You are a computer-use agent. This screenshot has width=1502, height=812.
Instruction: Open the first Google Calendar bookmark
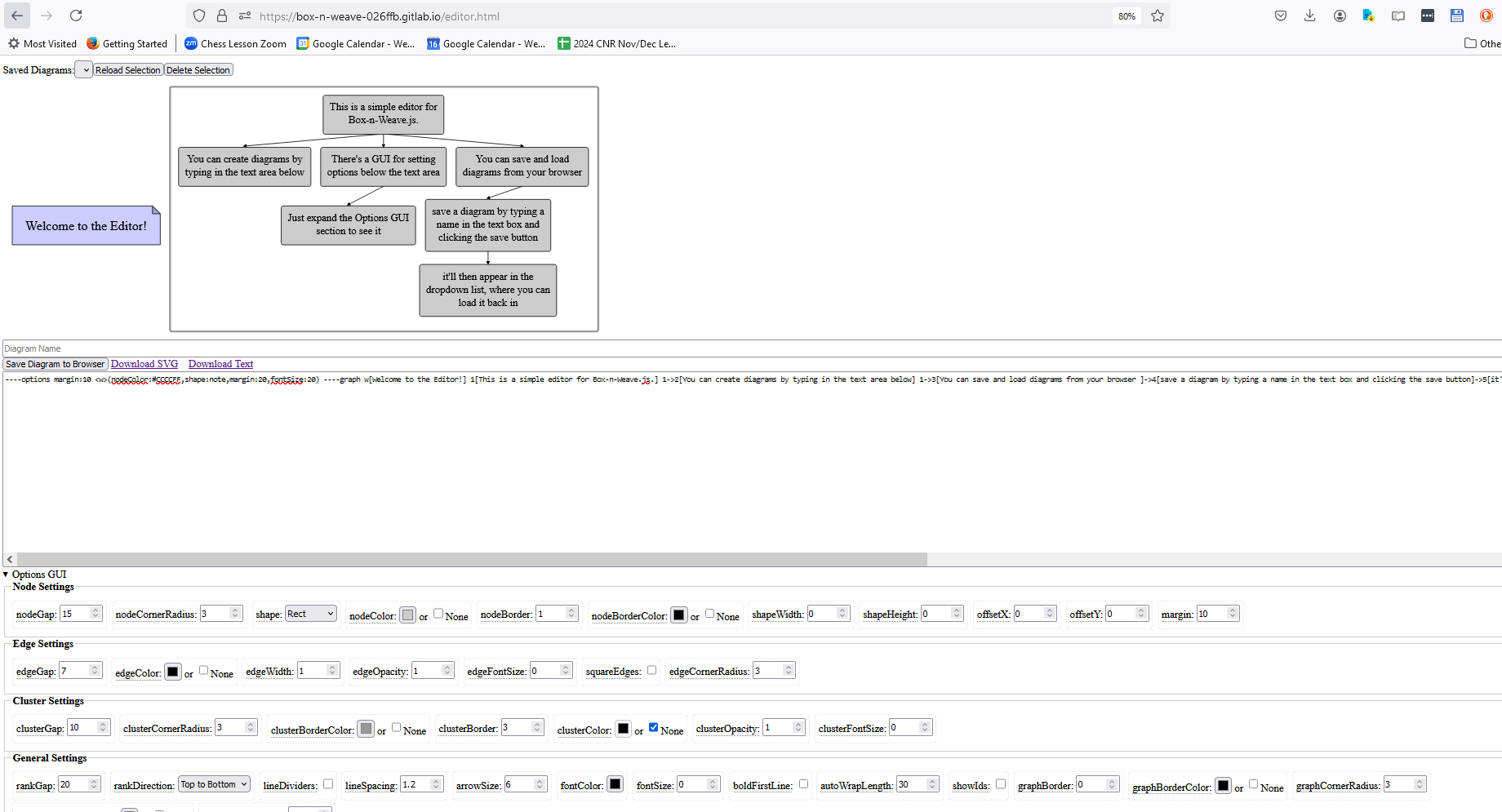click(x=356, y=43)
